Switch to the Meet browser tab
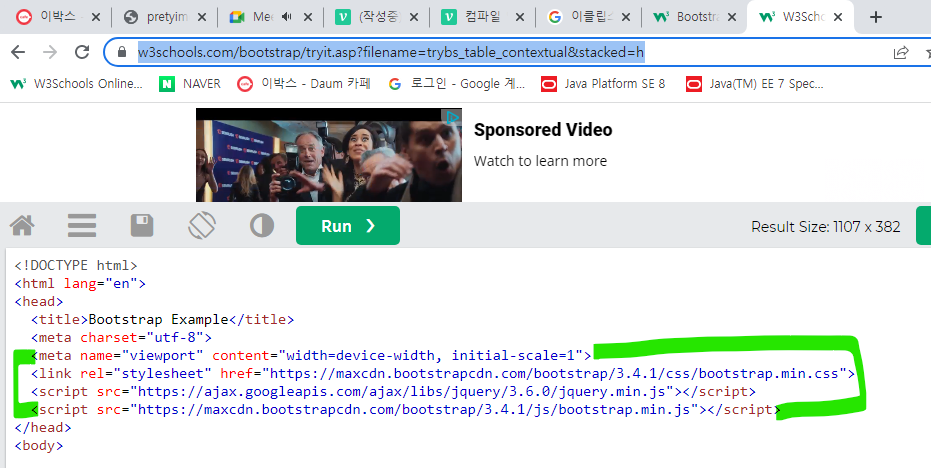The image size is (931, 468). 261,17
